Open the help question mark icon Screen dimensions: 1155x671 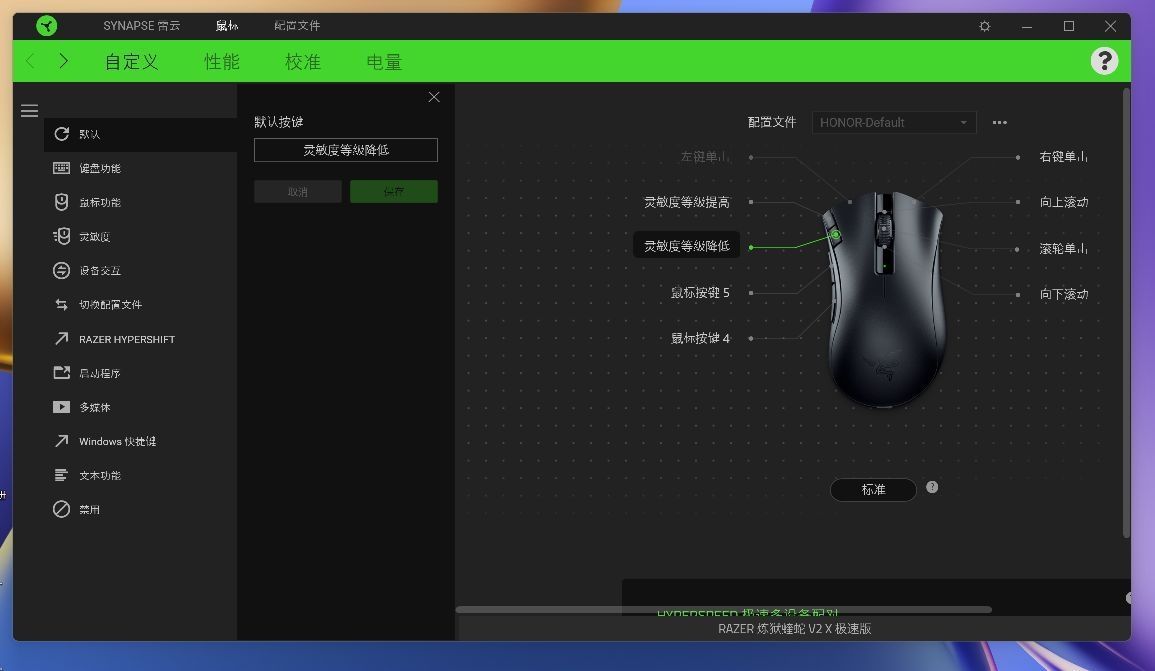1104,61
